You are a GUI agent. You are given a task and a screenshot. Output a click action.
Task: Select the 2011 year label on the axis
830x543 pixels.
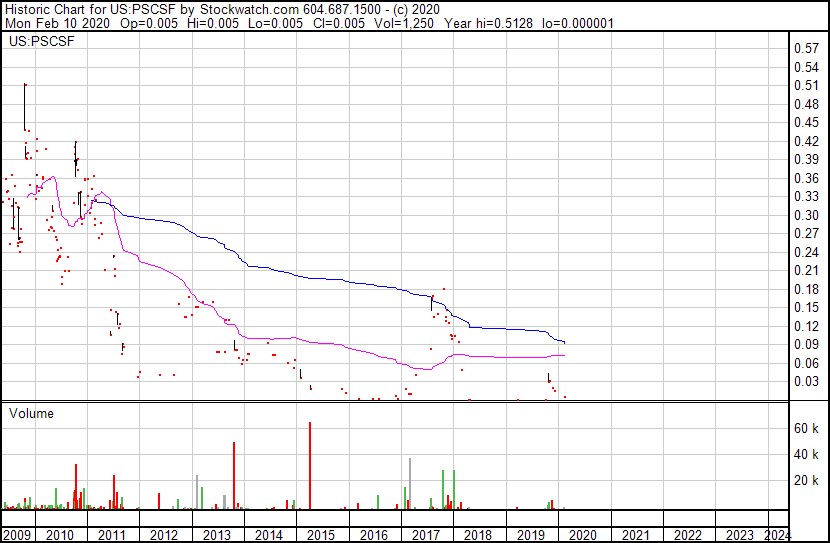click(x=112, y=535)
